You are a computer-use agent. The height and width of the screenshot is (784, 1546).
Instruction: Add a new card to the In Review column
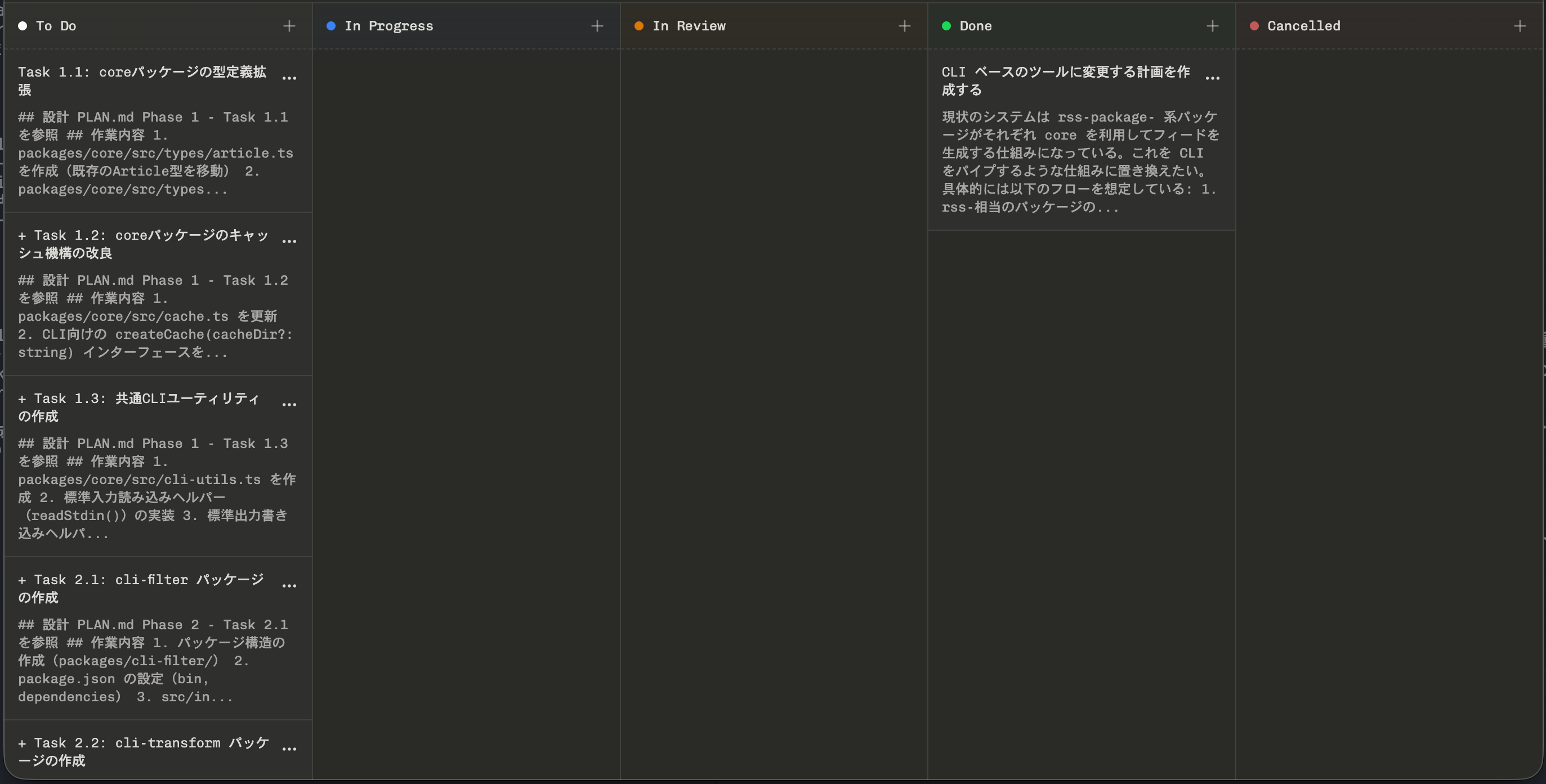click(x=905, y=26)
